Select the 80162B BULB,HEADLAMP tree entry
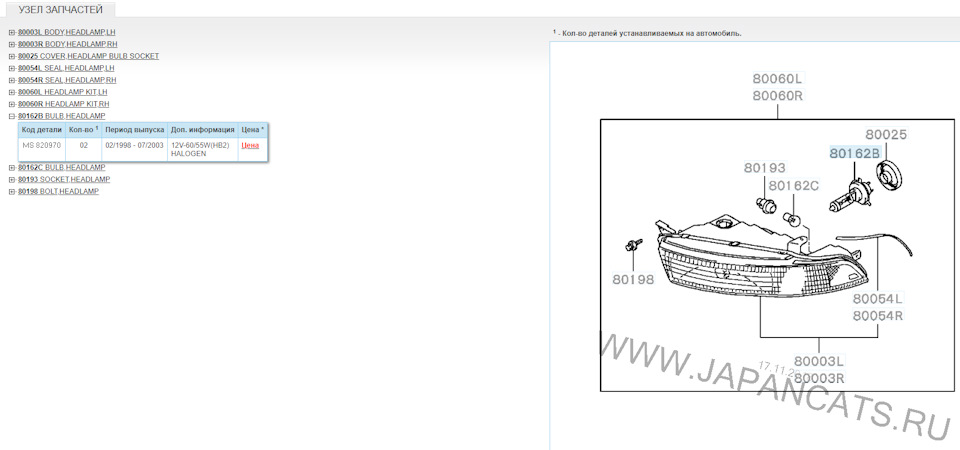The width and height of the screenshot is (960, 450). (x=61, y=116)
